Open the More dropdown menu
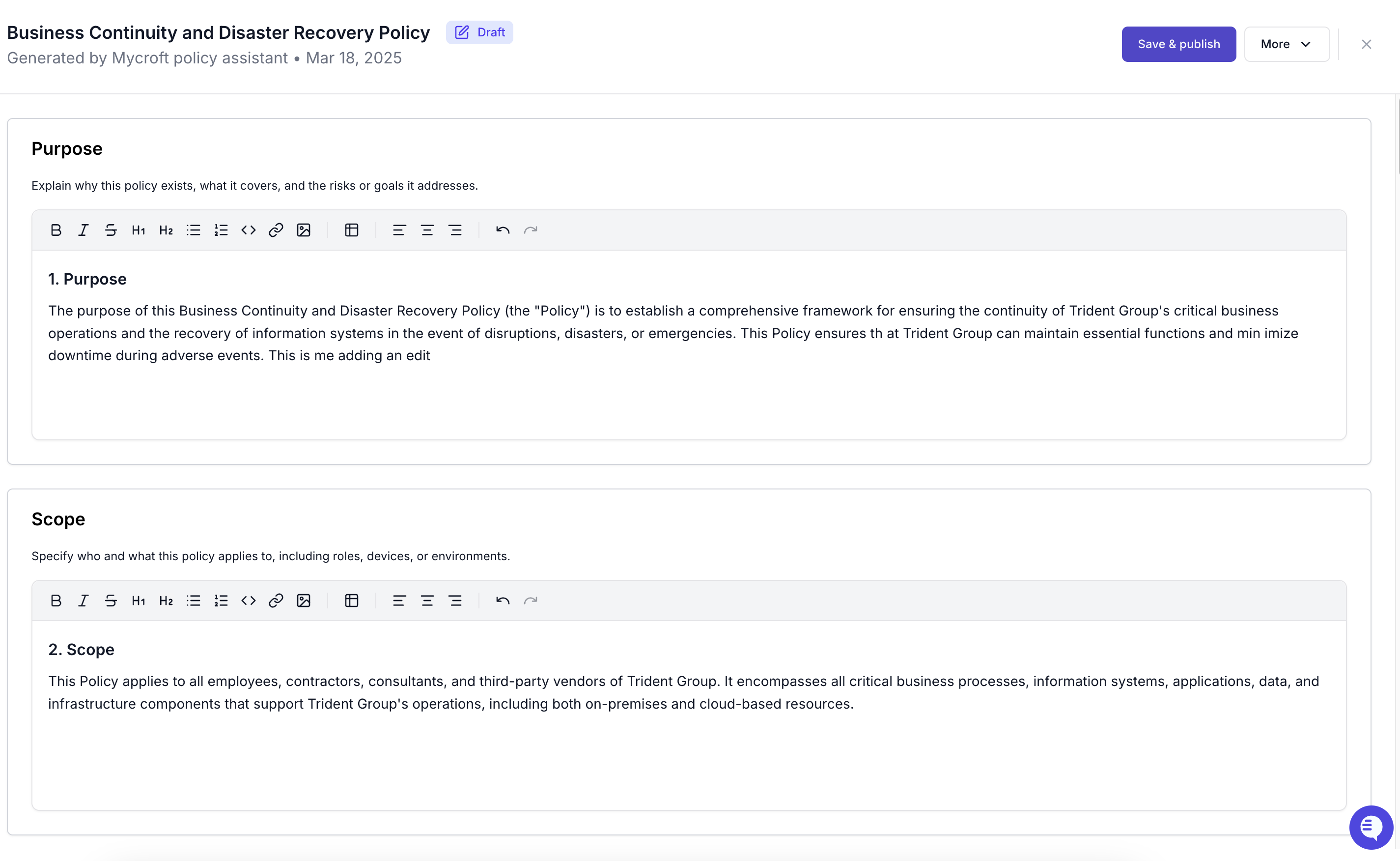 click(1287, 44)
